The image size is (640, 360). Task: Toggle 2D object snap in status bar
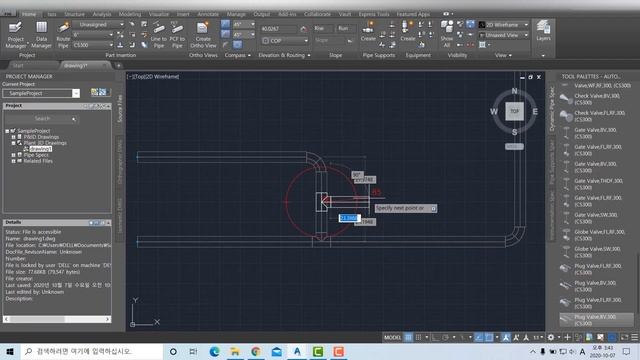point(489,337)
